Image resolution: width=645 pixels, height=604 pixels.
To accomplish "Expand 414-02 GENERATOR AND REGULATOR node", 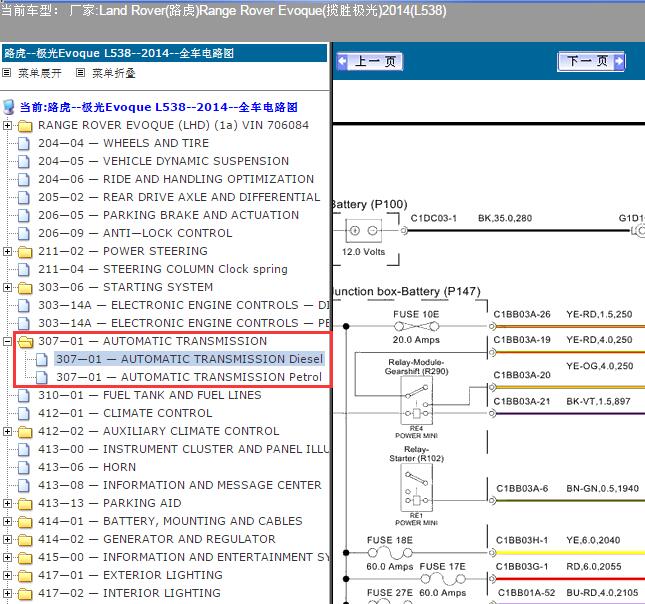I will click(7, 539).
